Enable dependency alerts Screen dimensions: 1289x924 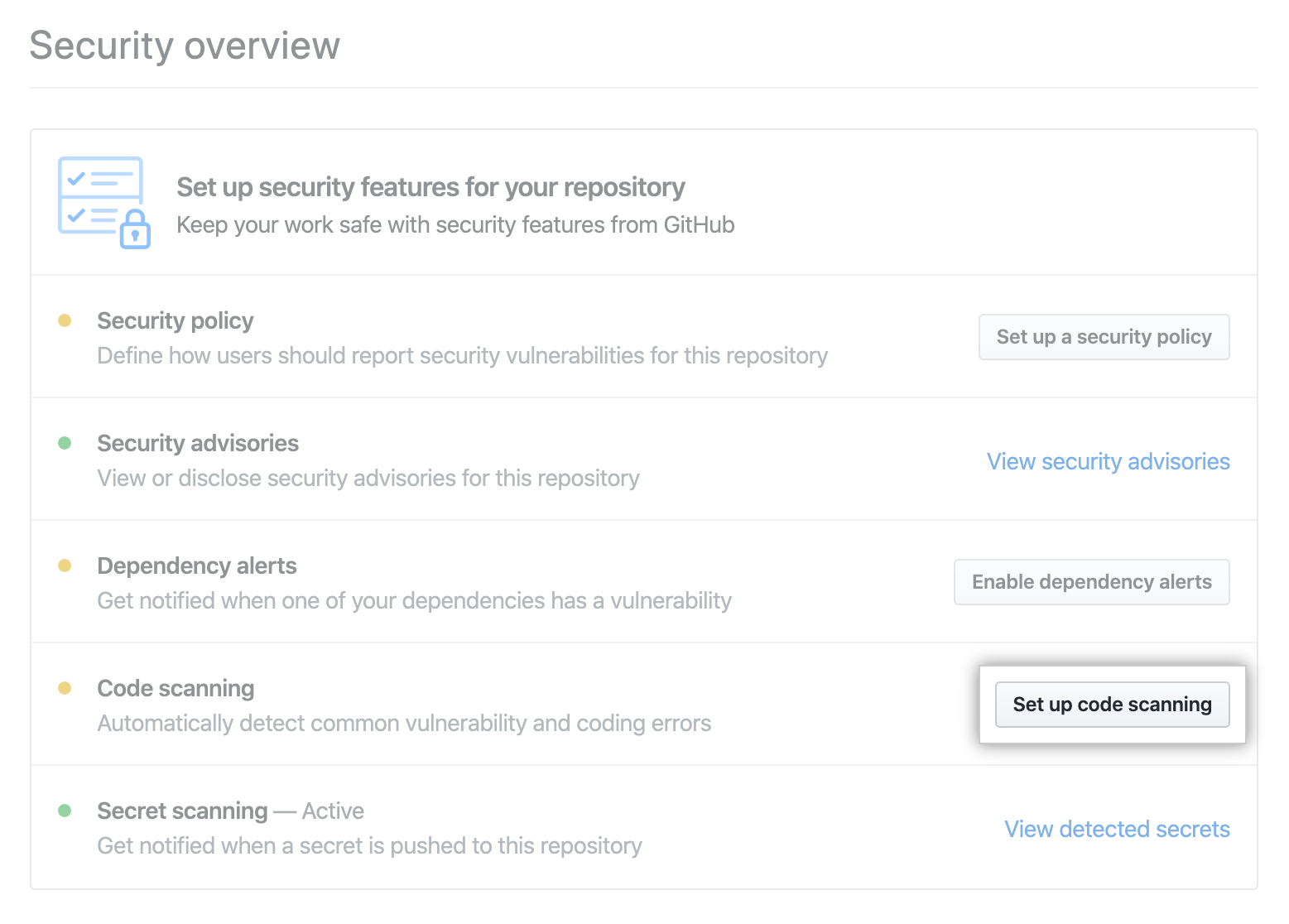pos(1091,581)
